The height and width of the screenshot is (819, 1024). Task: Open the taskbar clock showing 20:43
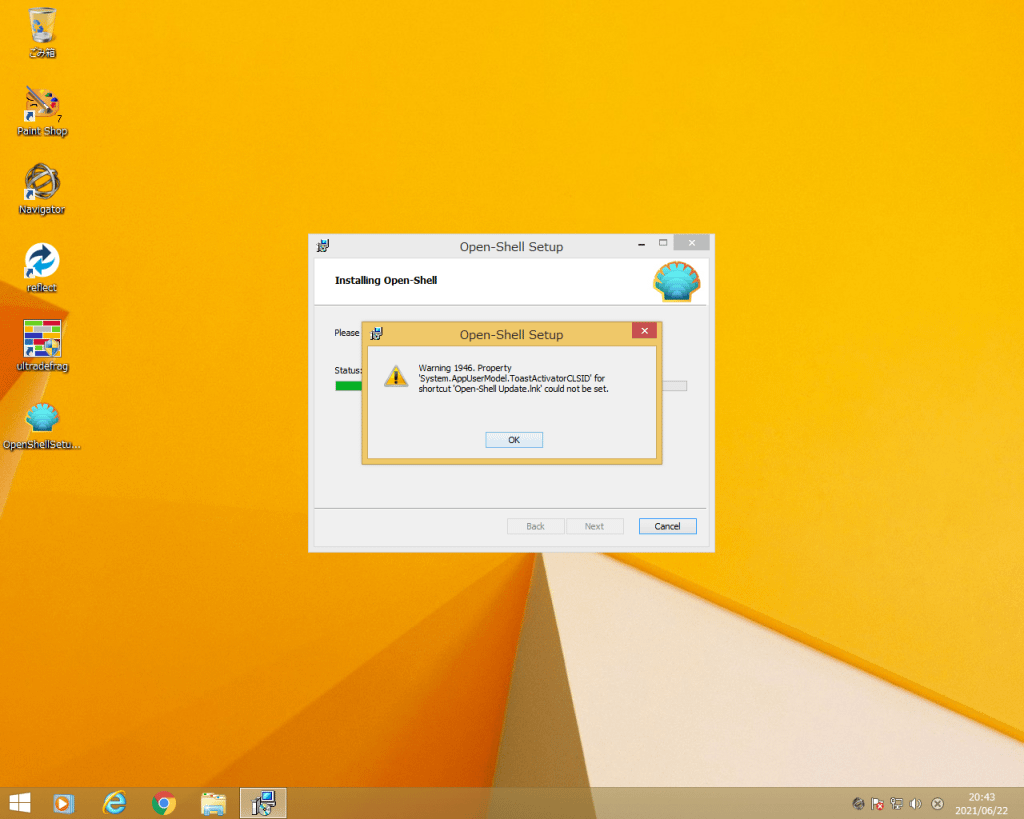tap(982, 804)
